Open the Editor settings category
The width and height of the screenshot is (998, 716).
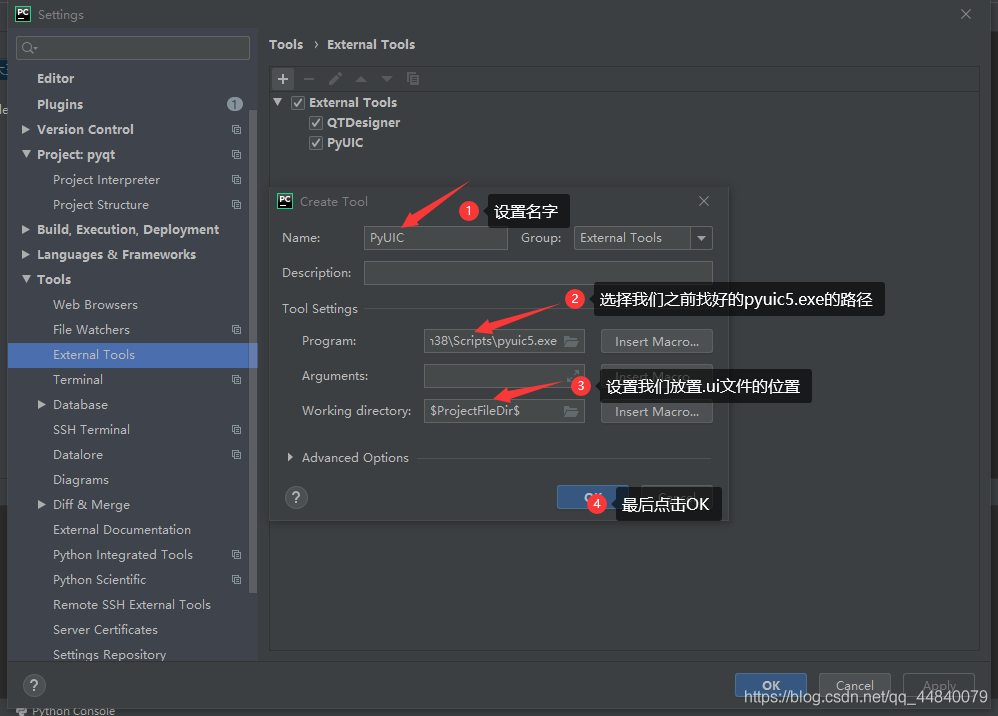click(x=55, y=79)
